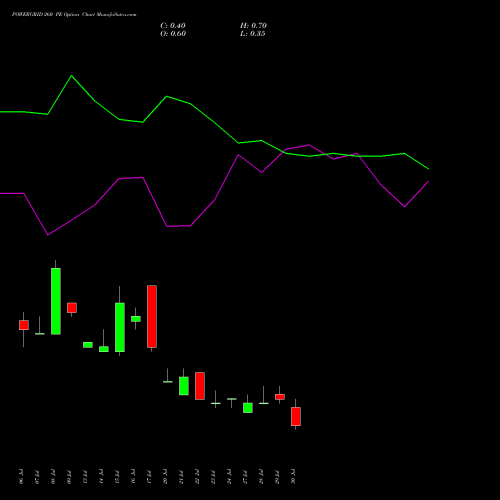Click the small red candle on 06 Jul
500x500 pixels.
24,325
